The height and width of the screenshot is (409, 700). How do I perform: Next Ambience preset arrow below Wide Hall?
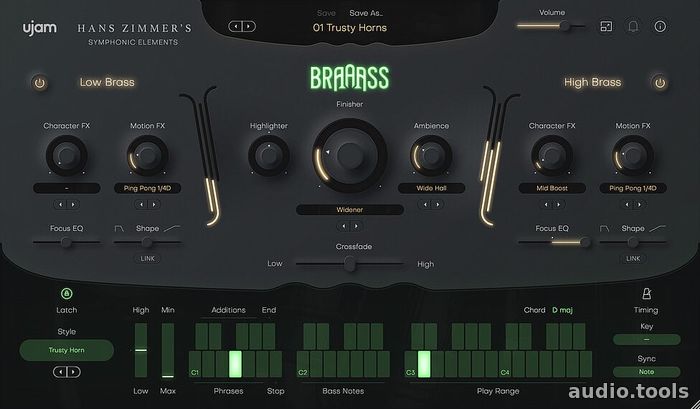pos(438,204)
